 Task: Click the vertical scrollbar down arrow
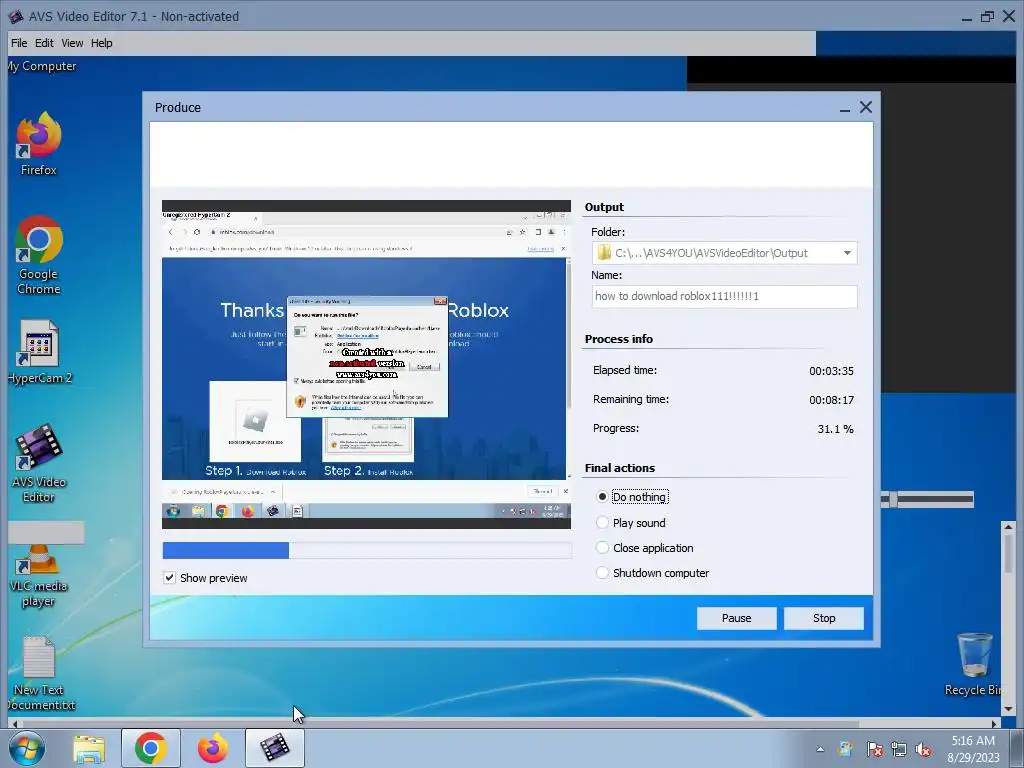click(x=1008, y=709)
